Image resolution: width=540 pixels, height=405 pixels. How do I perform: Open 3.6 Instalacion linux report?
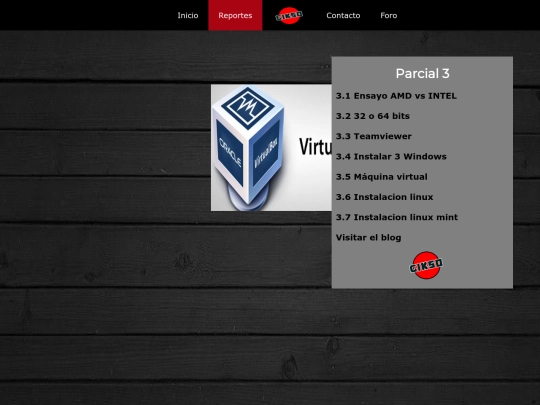(384, 197)
